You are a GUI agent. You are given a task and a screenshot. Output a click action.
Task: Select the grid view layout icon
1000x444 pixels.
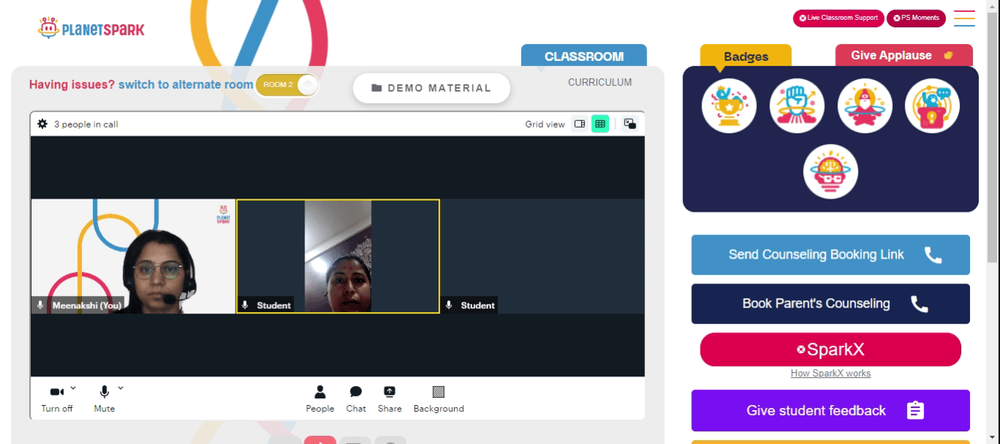click(599, 124)
